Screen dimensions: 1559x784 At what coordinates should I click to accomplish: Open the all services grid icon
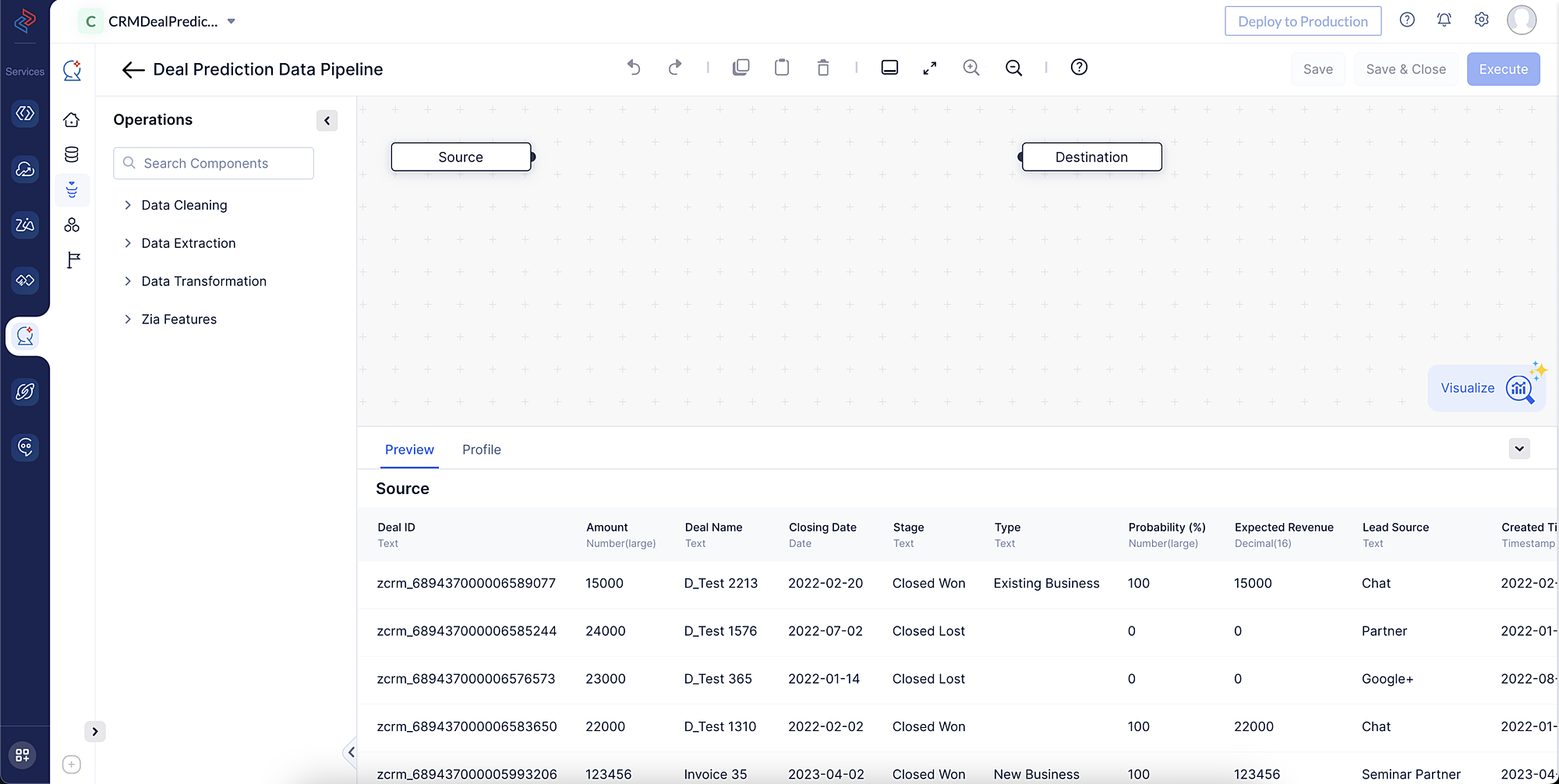[x=23, y=754]
